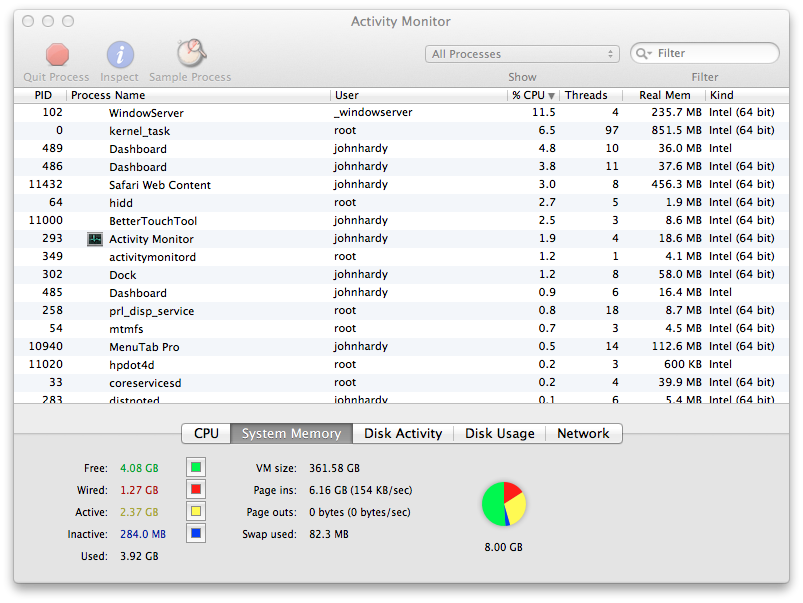Click the green Free memory color swatch
Screen dimensions: 803x603
click(x=196, y=467)
